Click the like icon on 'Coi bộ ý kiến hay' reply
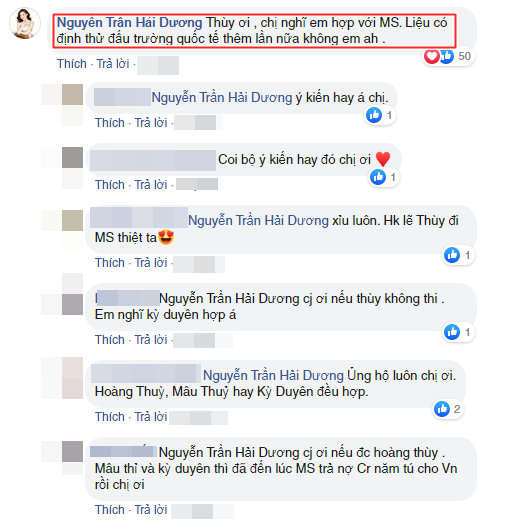The height and width of the screenshot is (531, 506). pos(378,177)
